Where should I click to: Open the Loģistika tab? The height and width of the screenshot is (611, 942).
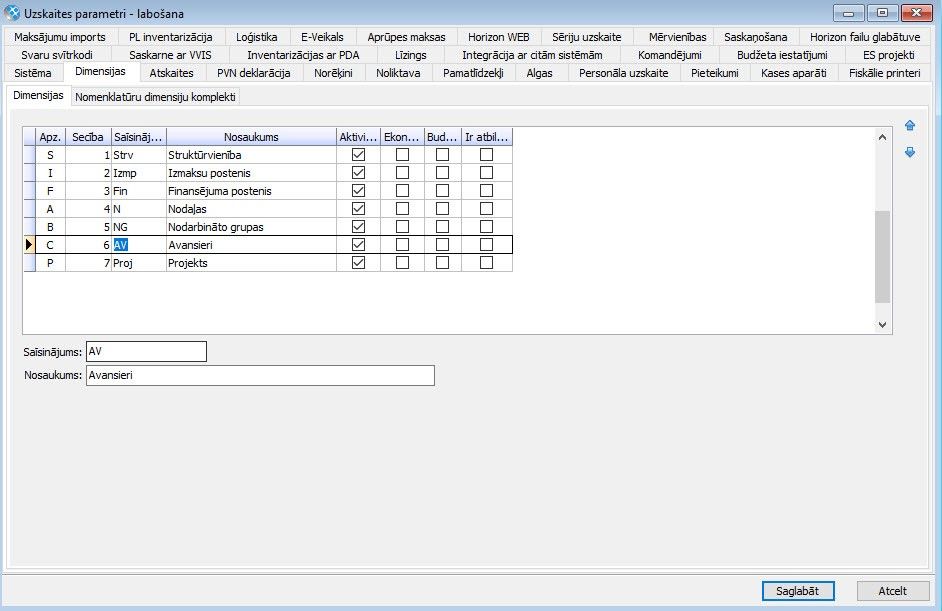point(257,37)
